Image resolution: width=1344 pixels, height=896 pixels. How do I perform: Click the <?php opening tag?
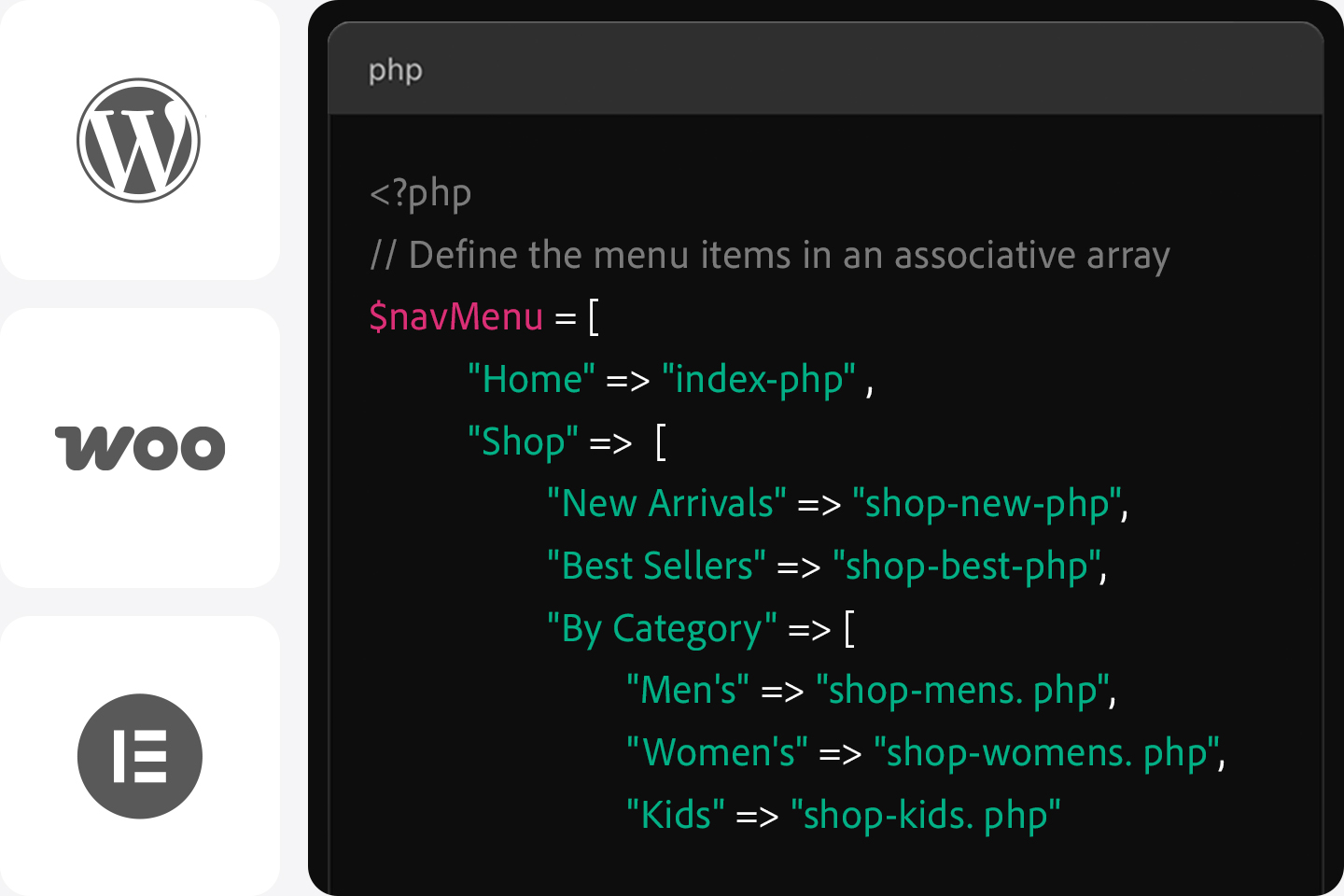(420, 193)
